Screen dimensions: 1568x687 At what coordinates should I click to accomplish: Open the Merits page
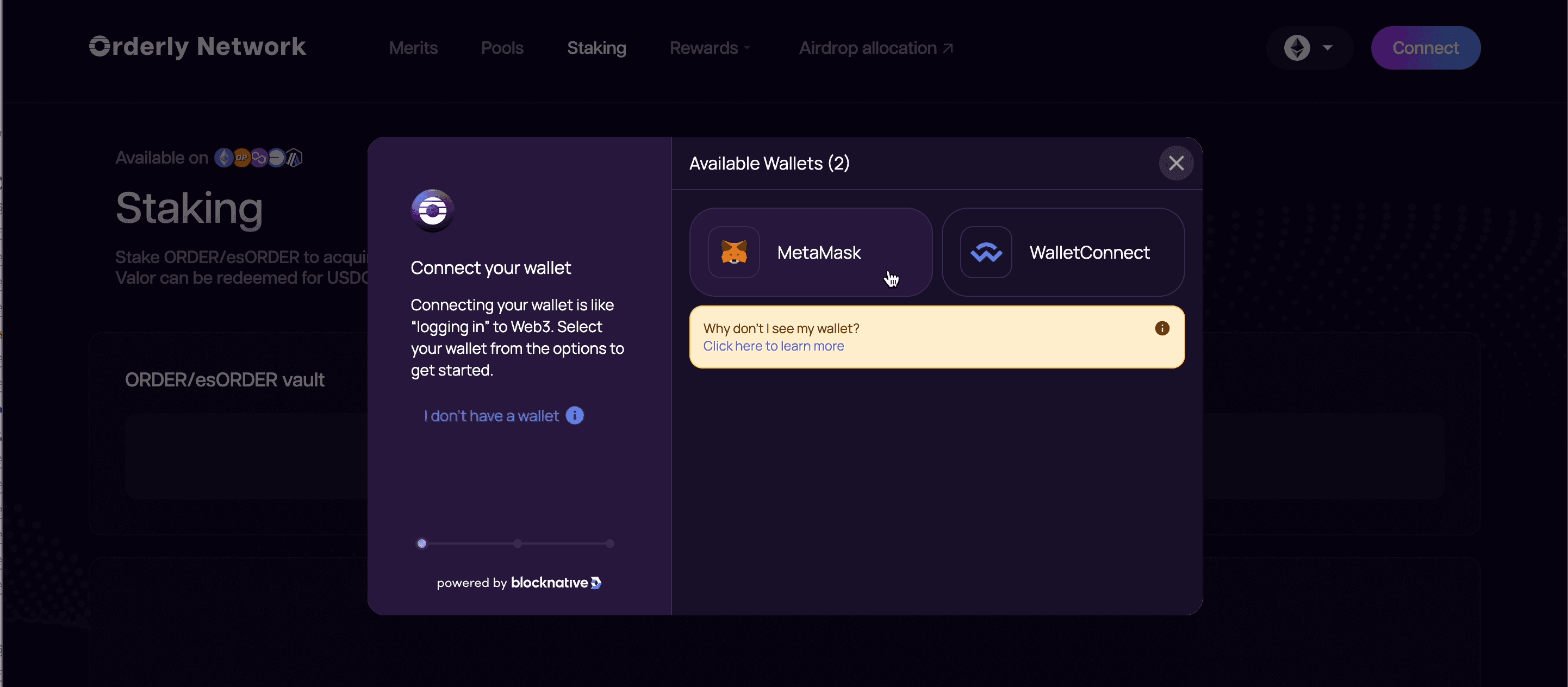(413, 48)
